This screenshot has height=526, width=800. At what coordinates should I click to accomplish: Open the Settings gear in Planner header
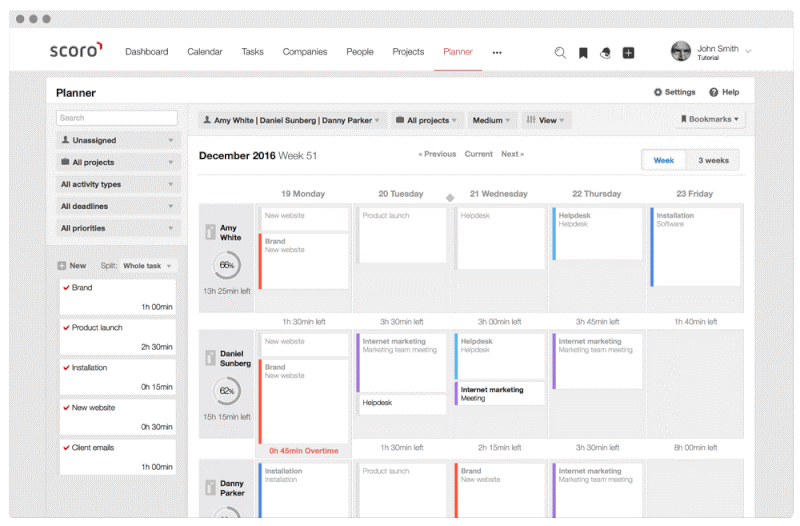[x=658, y=92]
